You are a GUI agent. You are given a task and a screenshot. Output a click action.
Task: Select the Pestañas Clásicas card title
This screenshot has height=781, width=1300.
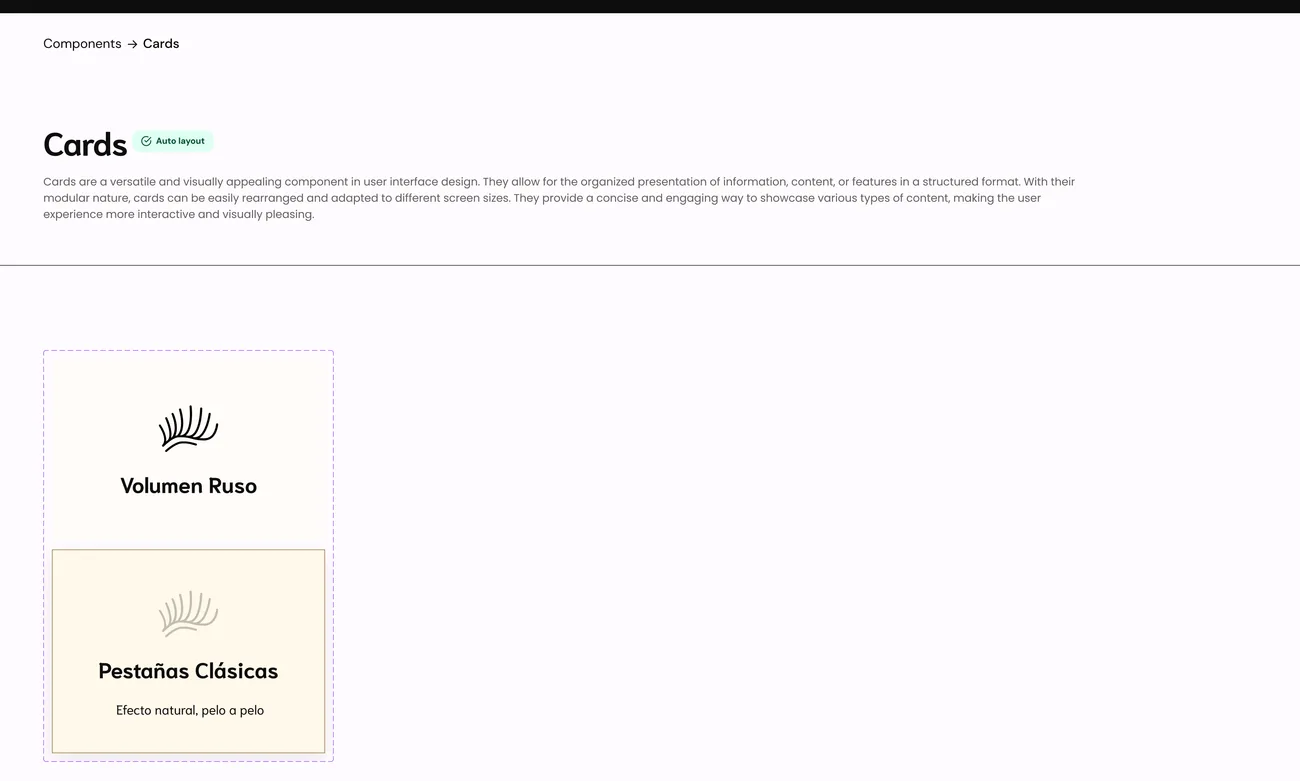(188, 671)
